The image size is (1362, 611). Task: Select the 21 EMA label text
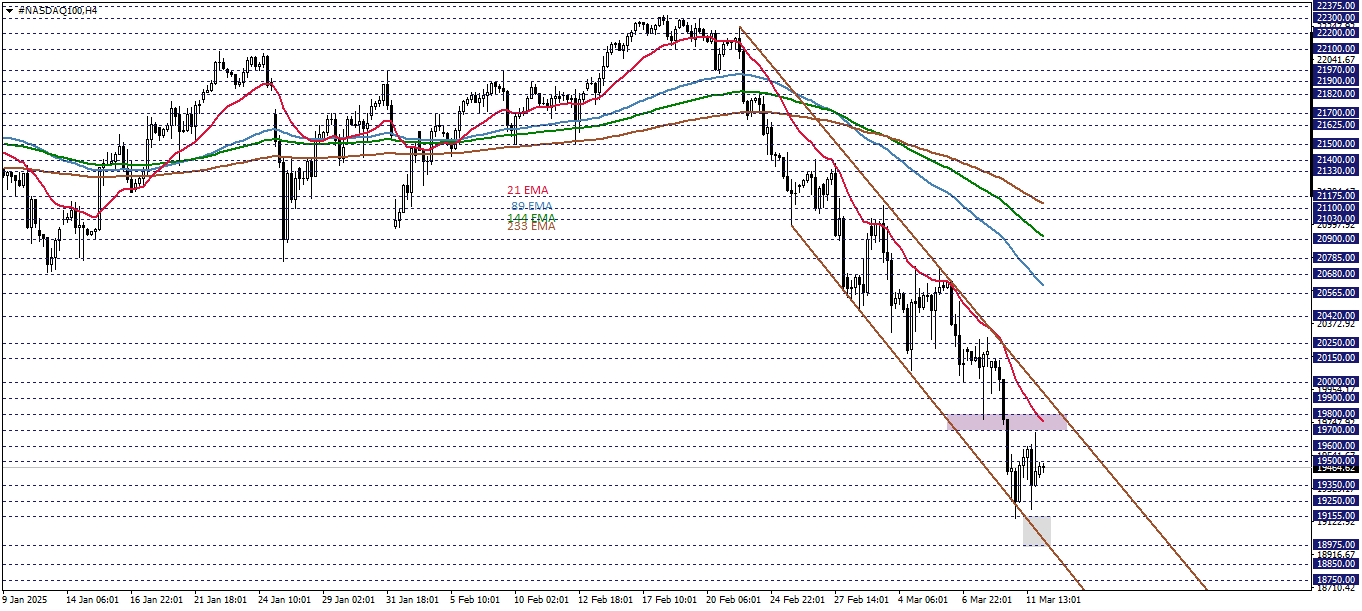pyautogui.click(x=528, y=190)
